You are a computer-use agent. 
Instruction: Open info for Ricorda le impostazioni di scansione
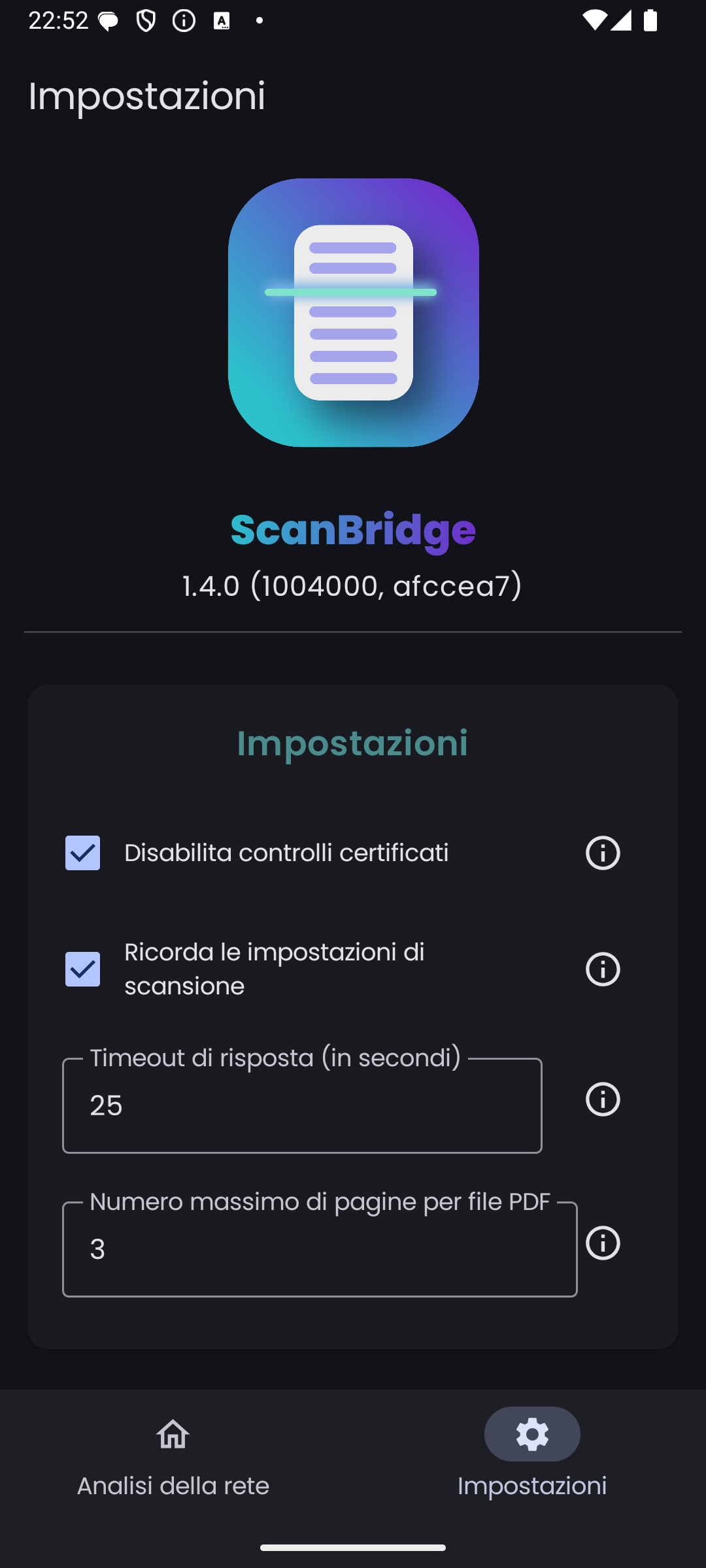[x=602, y=969]
